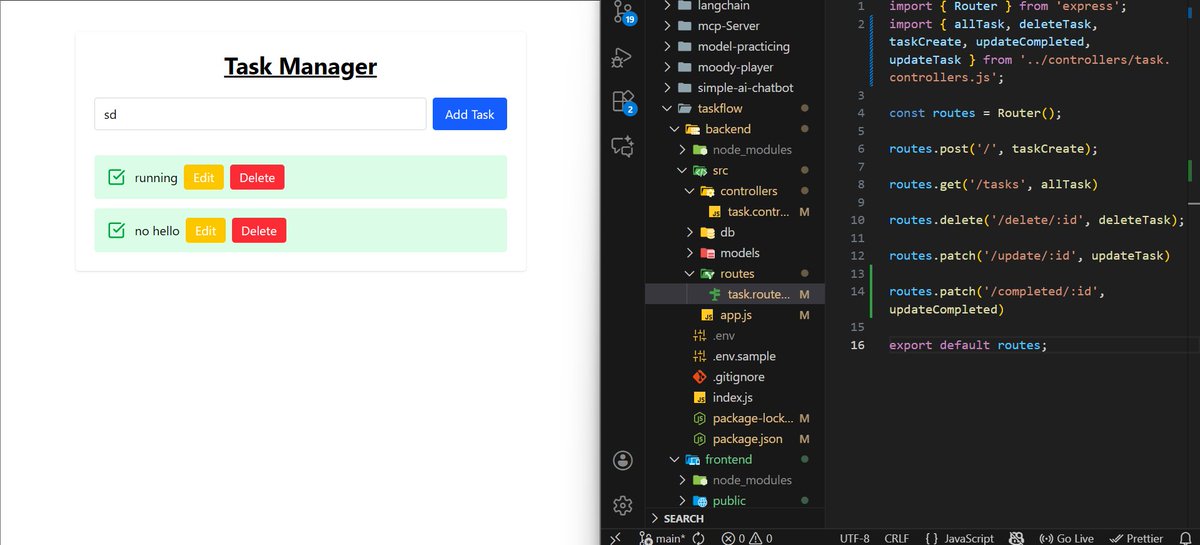
Task: Click the curly braces language icon in the status bar
Action: click(930, 538)
